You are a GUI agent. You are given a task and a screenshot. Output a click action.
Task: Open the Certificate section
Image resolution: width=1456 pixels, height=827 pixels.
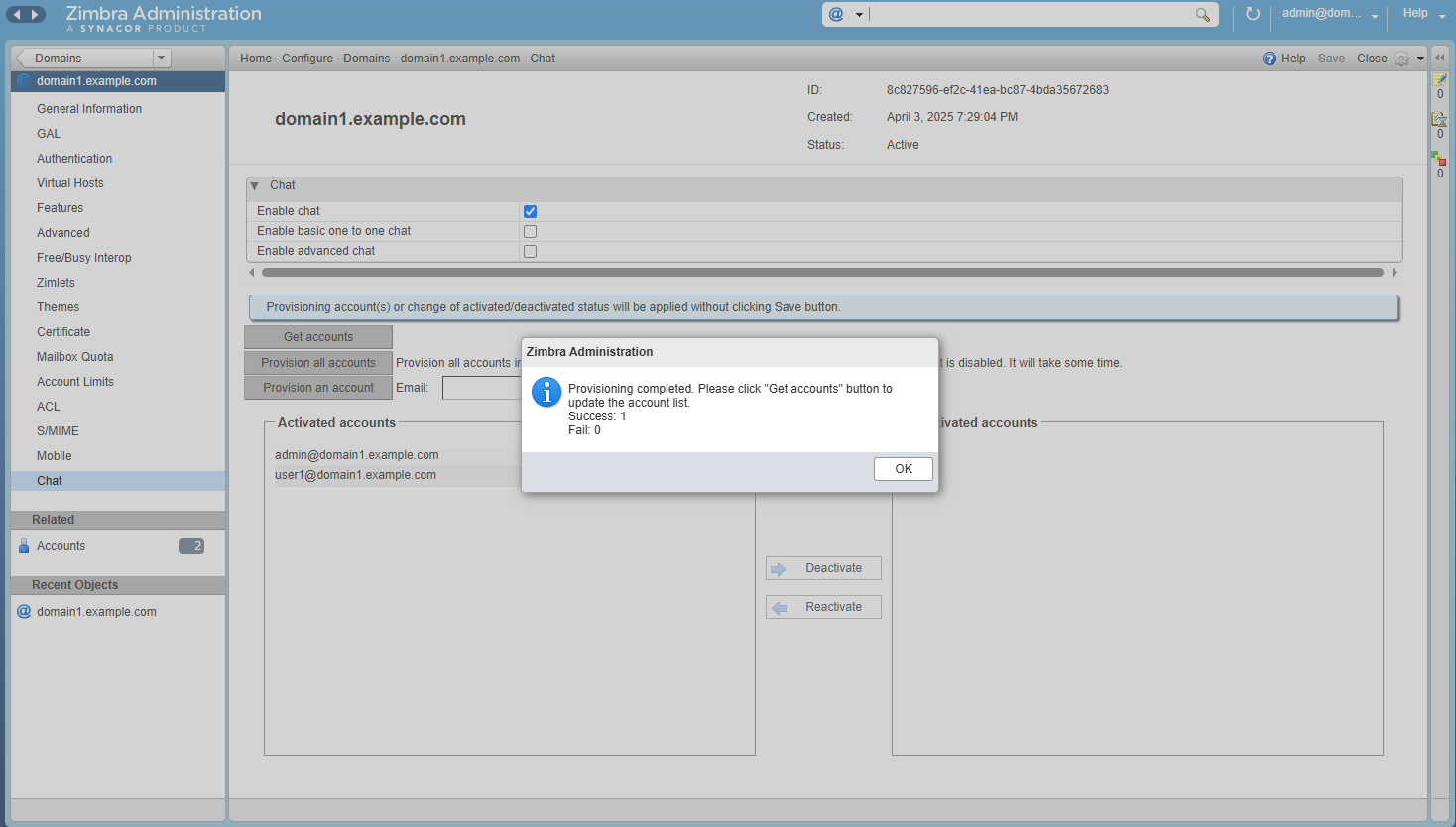point(63,332)
